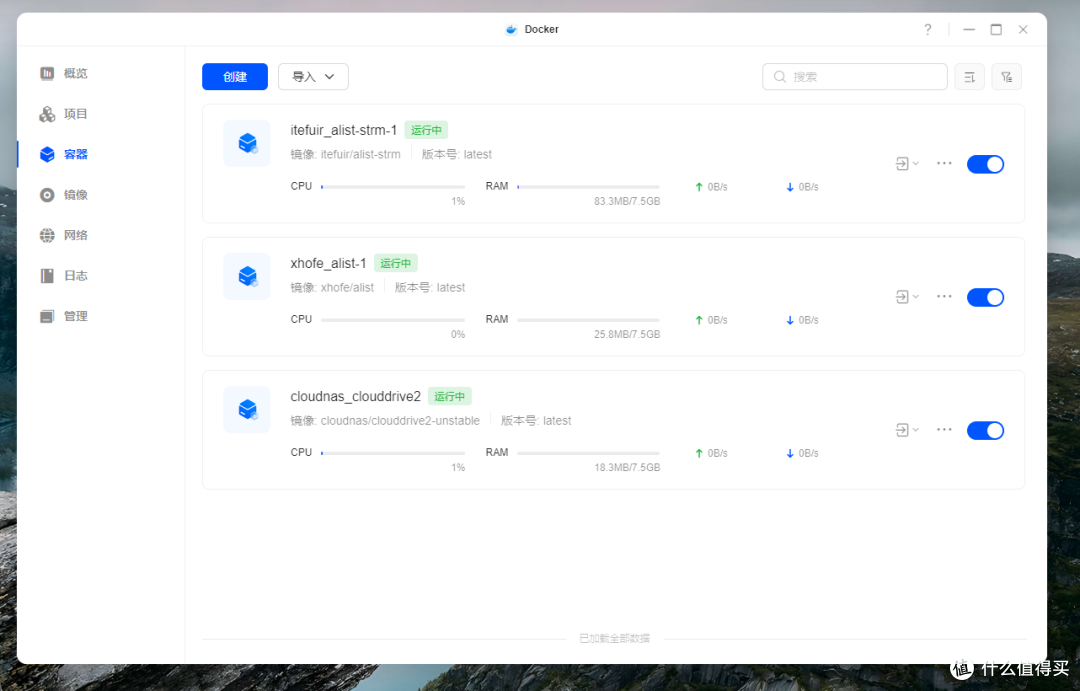Open xhofe_alist-1 container name
The image size is (1080, 691).
[329, 263]
